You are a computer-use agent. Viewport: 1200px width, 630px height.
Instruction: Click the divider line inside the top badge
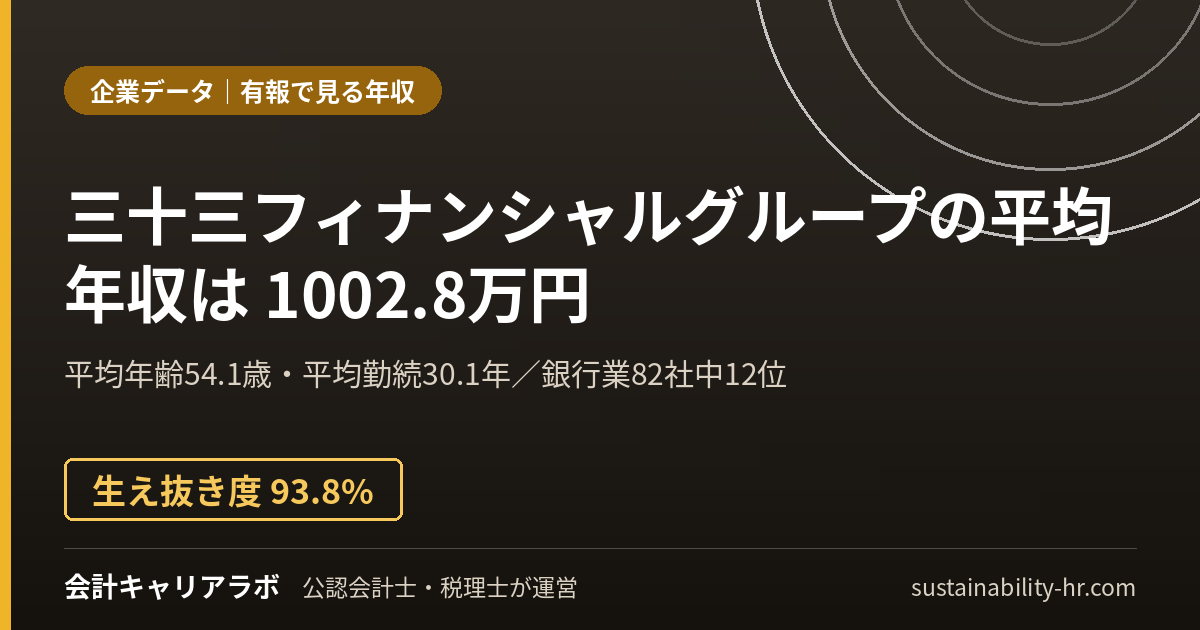tap(228, 92)
